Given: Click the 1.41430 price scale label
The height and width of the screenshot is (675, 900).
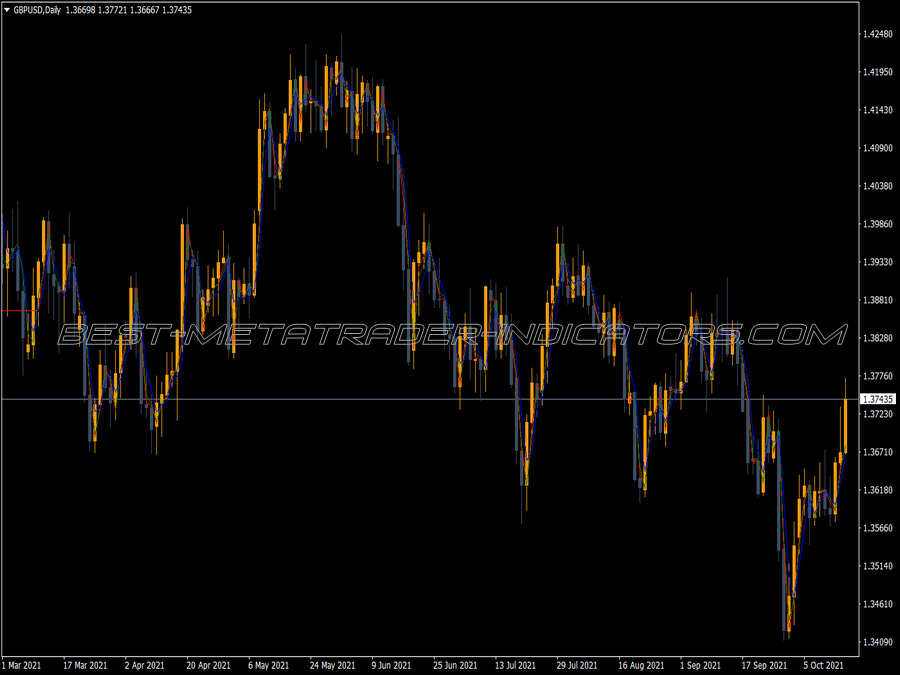Looking at the screenshot, I should click(878, 110).
